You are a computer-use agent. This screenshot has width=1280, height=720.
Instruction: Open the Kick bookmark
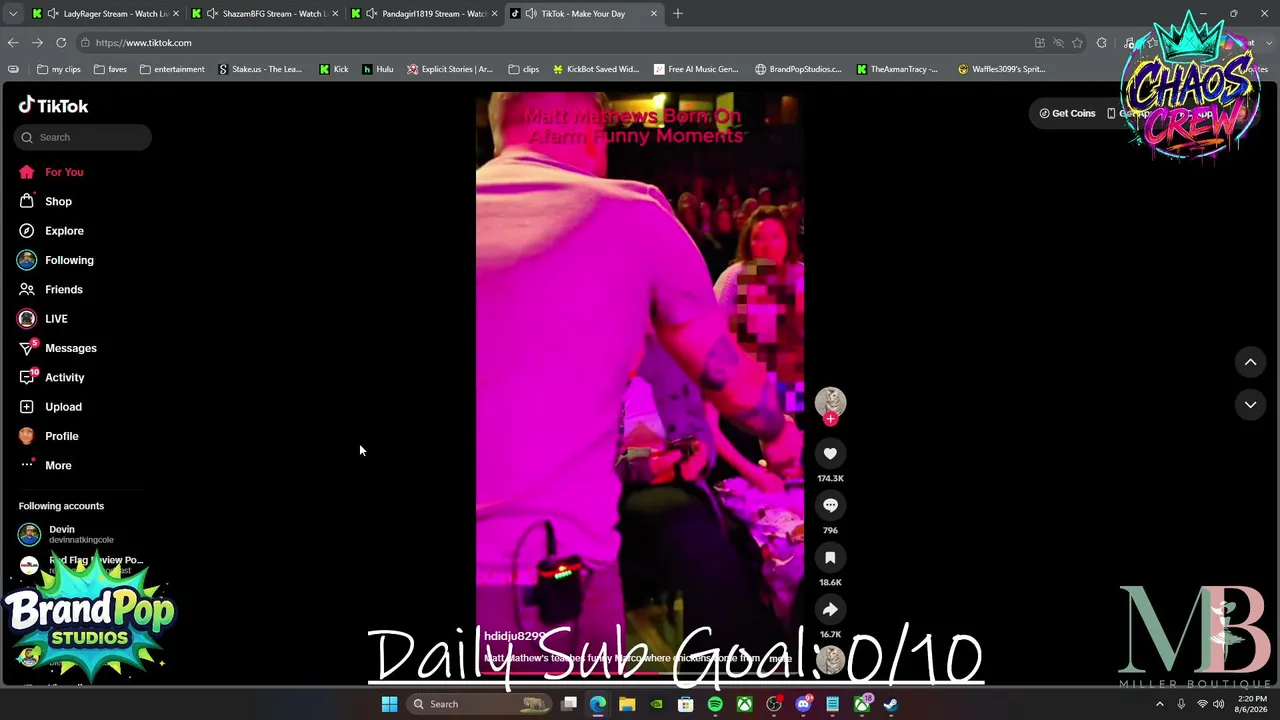[334, 69]
